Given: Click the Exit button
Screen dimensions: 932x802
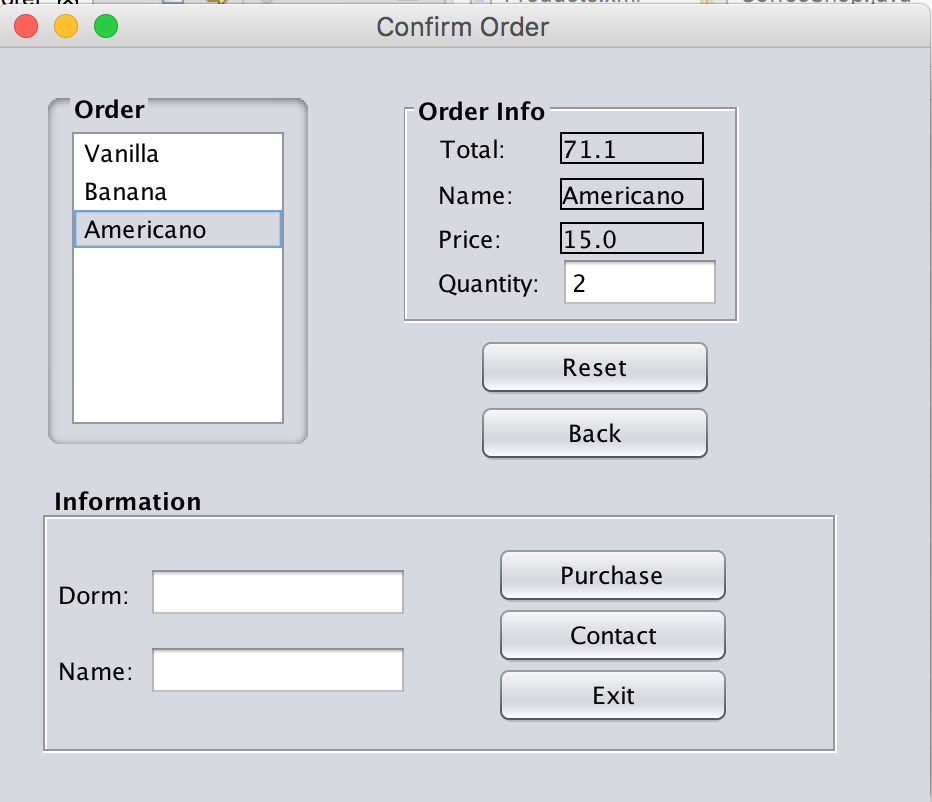Looking at the screenshot, I should [x=613, y=696].
